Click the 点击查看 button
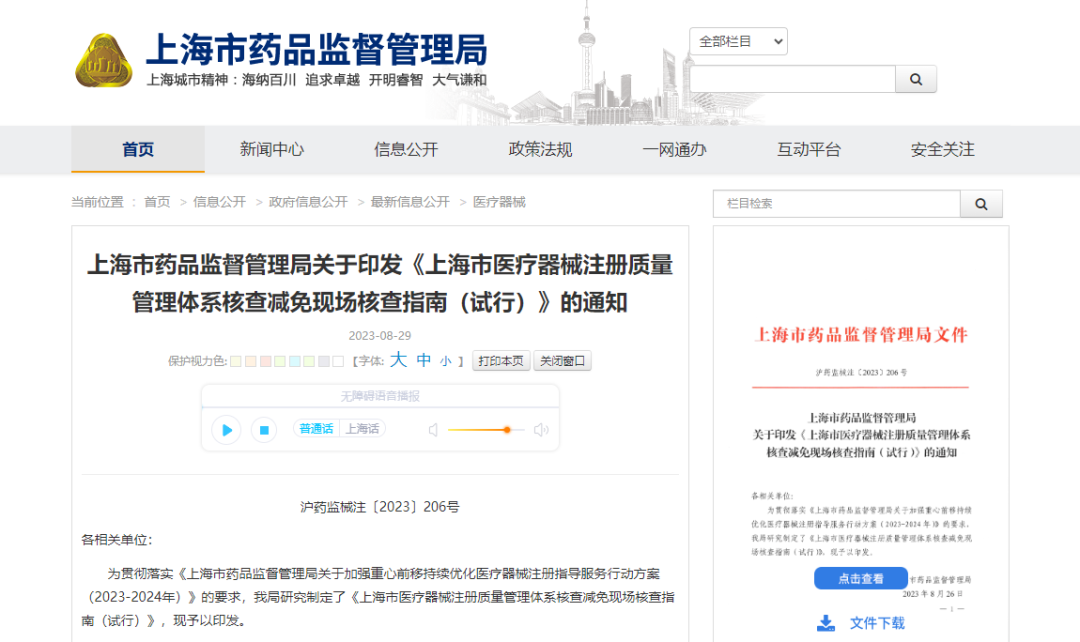 pos(859,578)
